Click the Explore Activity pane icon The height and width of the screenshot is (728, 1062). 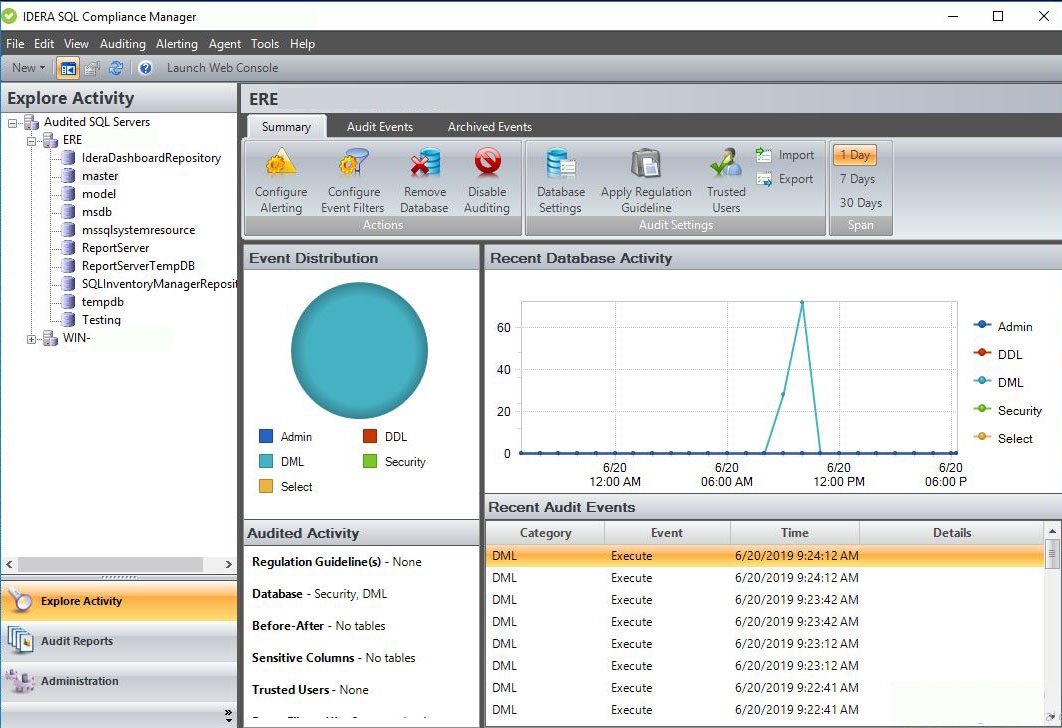point(20,601)
